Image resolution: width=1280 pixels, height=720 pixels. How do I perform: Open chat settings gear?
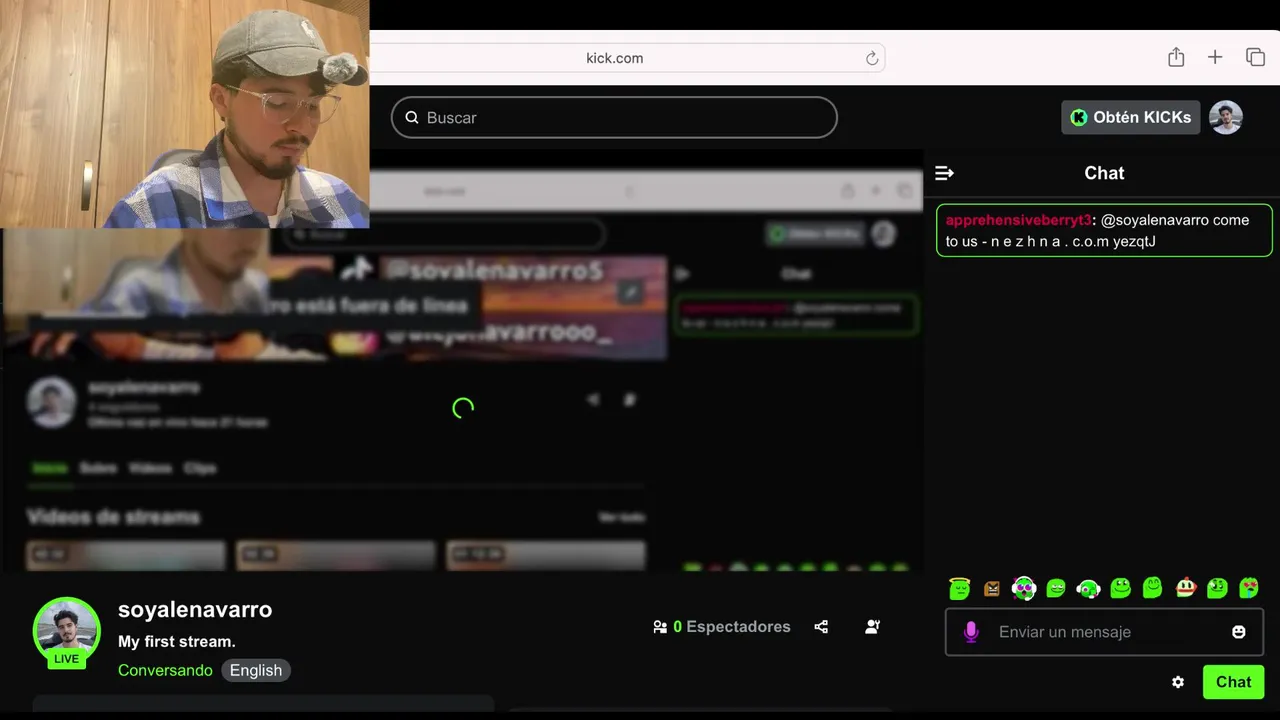(x=1178, y=682)
